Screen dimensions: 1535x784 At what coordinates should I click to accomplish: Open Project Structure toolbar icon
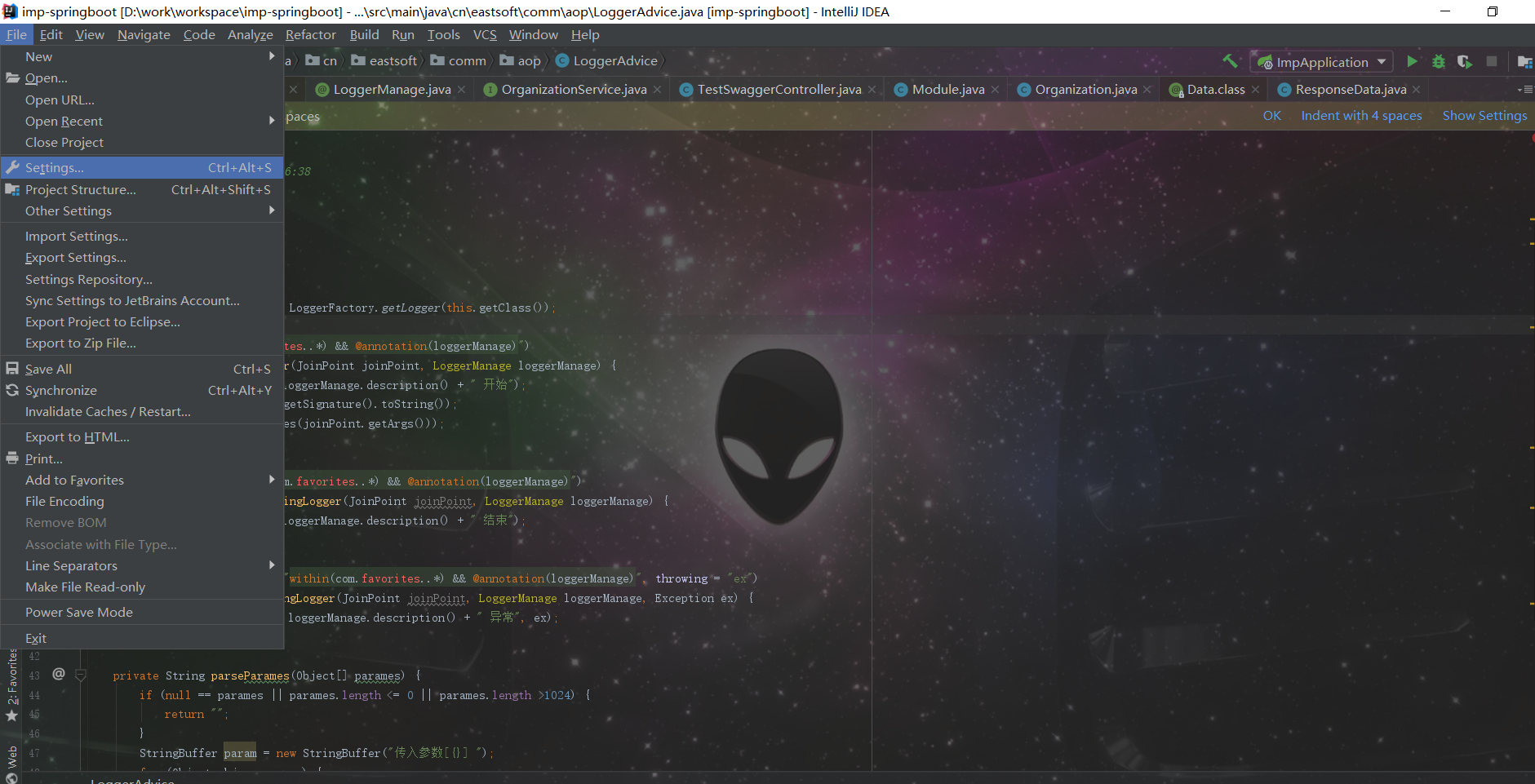pos(1524,61)
